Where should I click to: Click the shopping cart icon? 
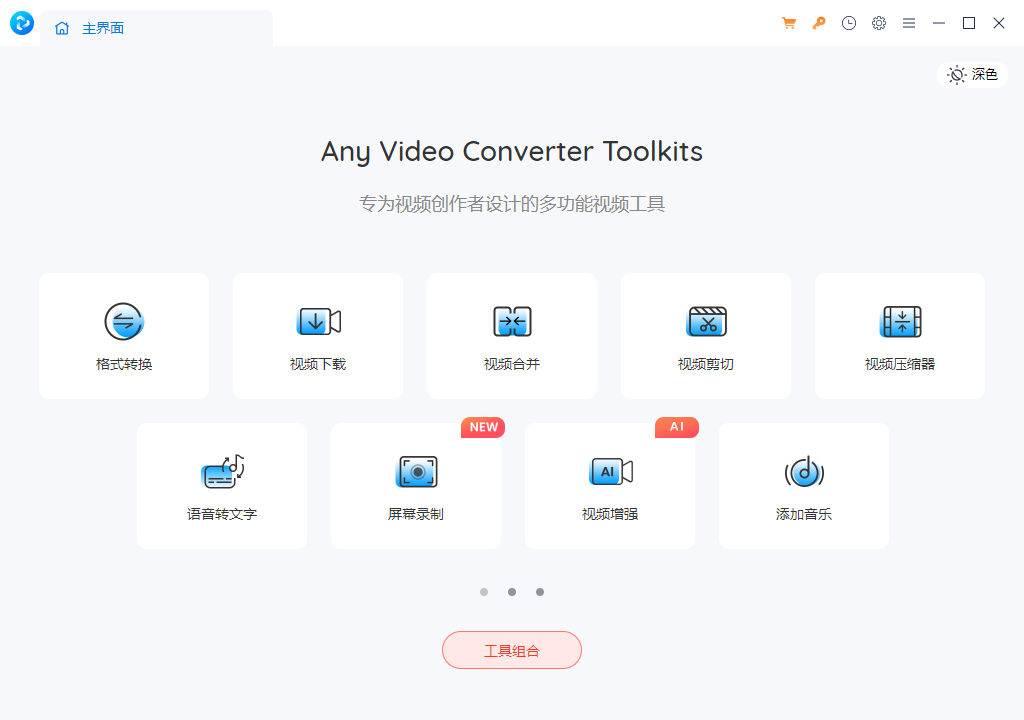[x=789, y=24]
